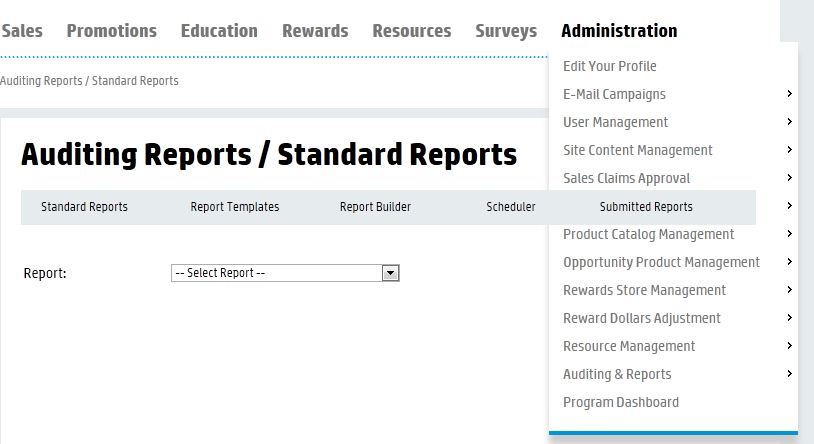The width and height of the screenshot is (814, 444).
Task: Open the Promotions menu
Action: (x=112, y=31)
